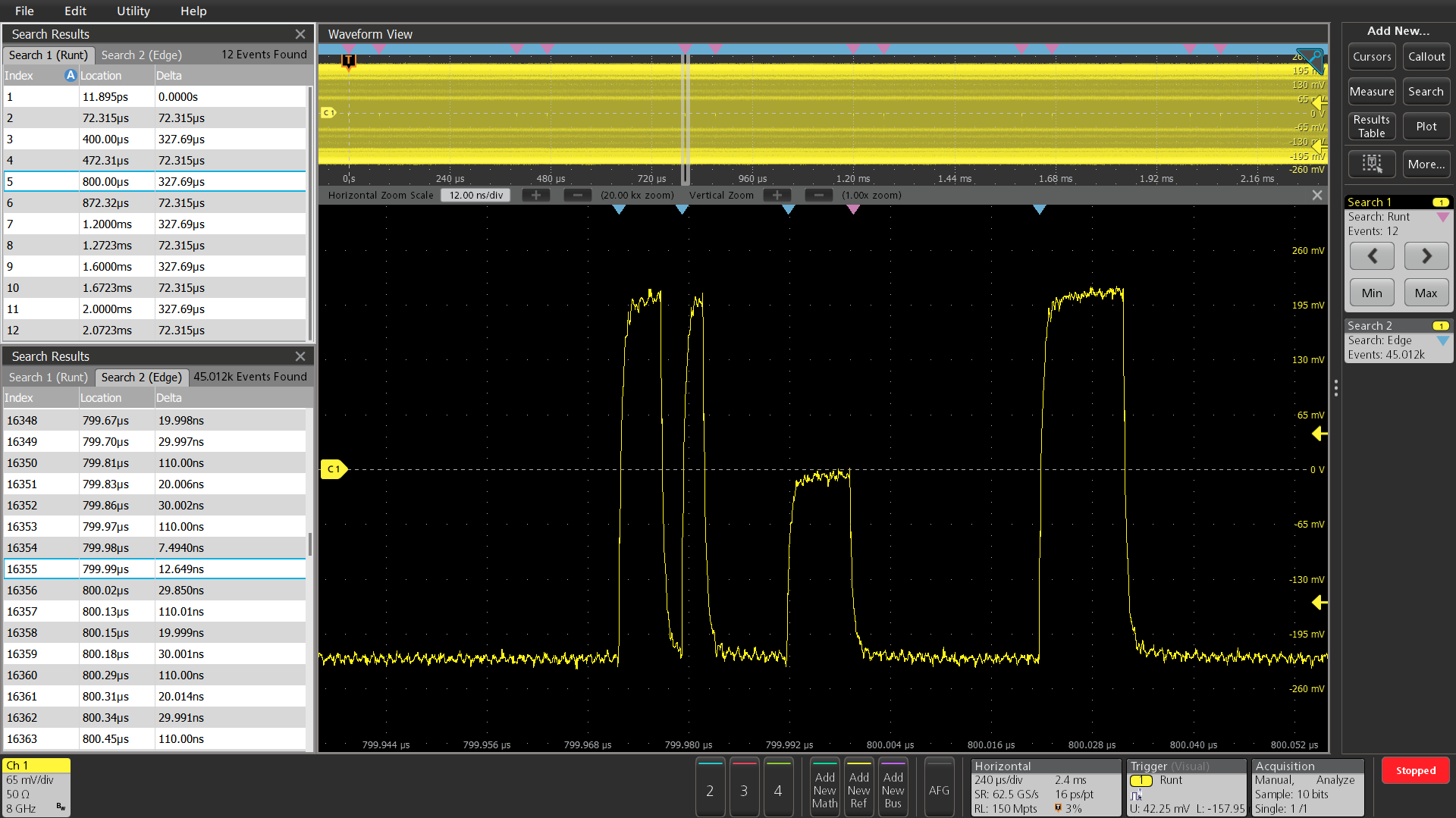
Task: Go to next Search 1 event
Action: coord(1426,256)
